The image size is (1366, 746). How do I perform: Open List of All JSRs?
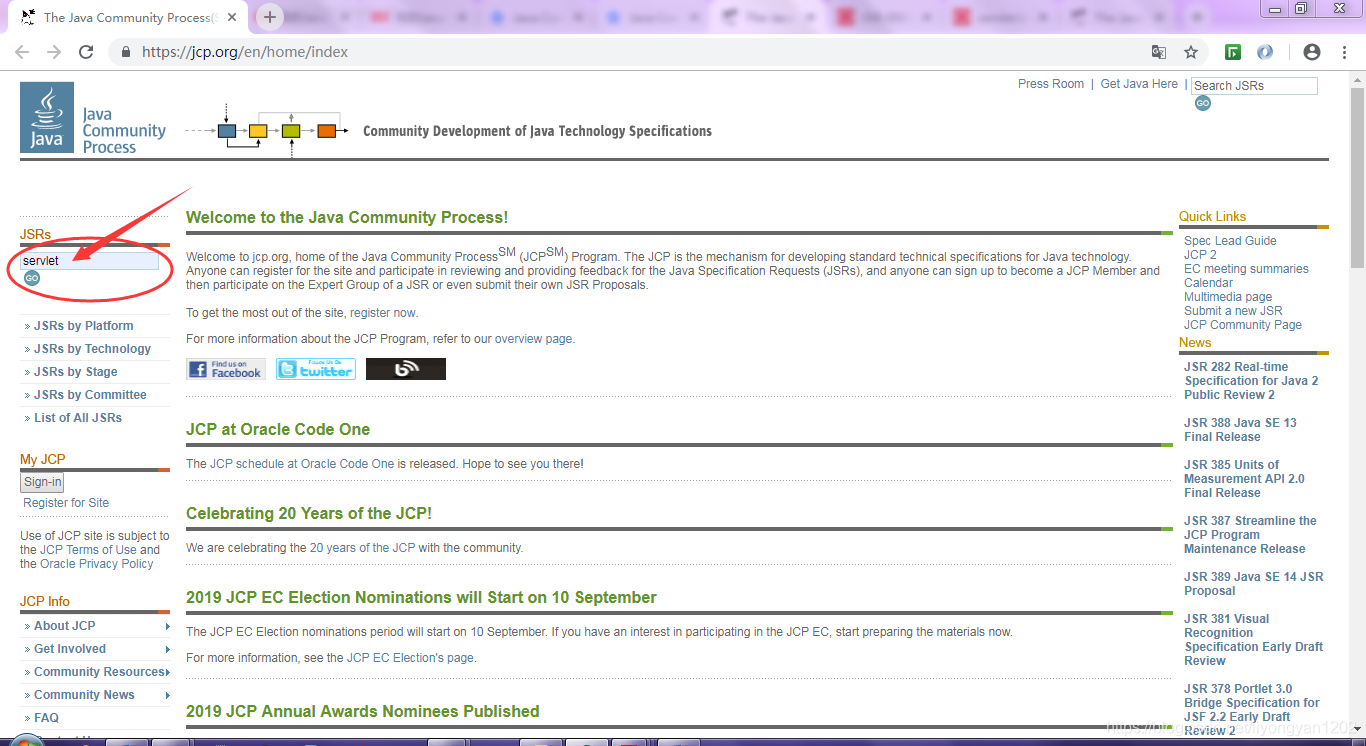tap(78, 418)
